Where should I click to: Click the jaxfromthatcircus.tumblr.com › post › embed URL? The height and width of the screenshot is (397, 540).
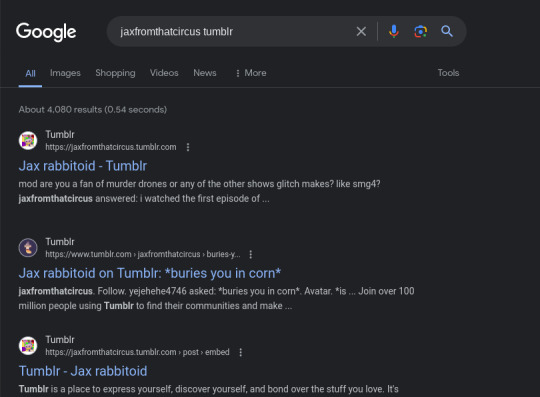[137, 352]
